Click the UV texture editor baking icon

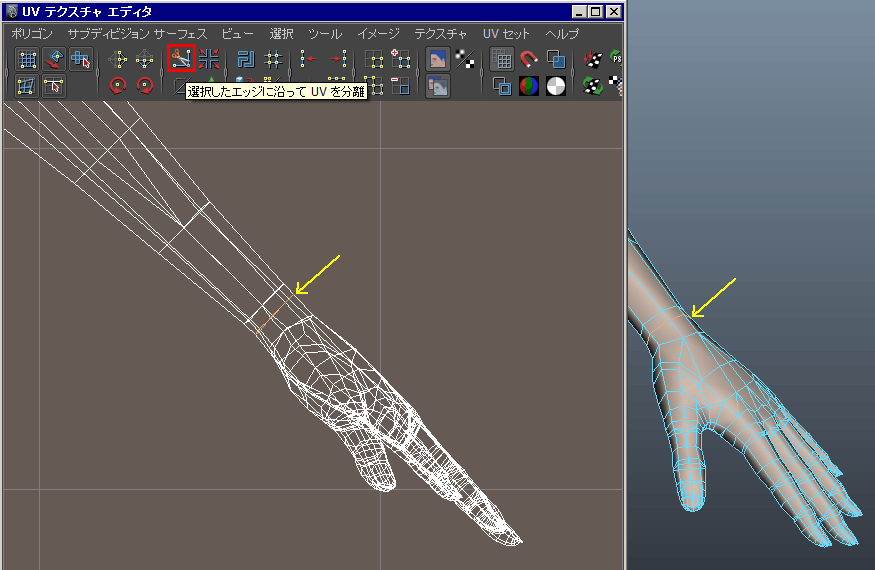tap(593, 59)
